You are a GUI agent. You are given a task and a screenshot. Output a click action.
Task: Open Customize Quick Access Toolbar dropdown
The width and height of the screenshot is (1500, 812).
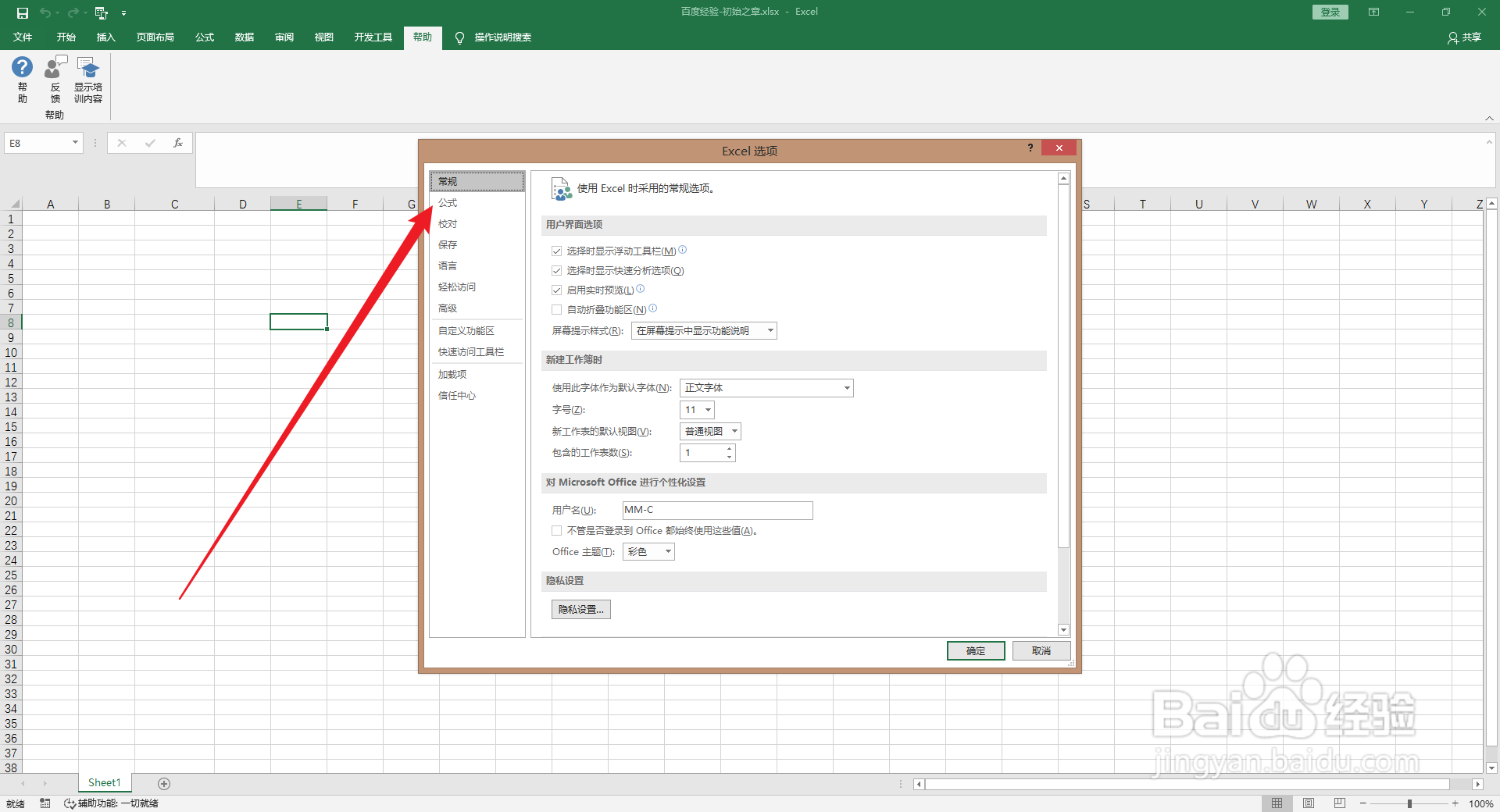[x=123, y=13]
